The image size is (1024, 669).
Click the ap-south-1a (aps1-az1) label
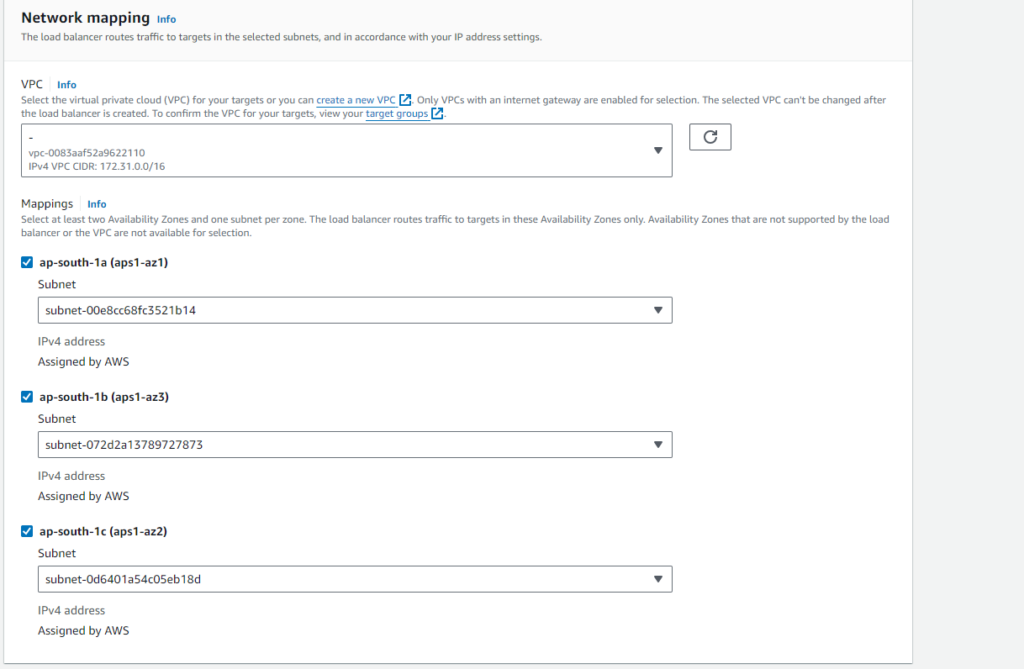[104, 263]
